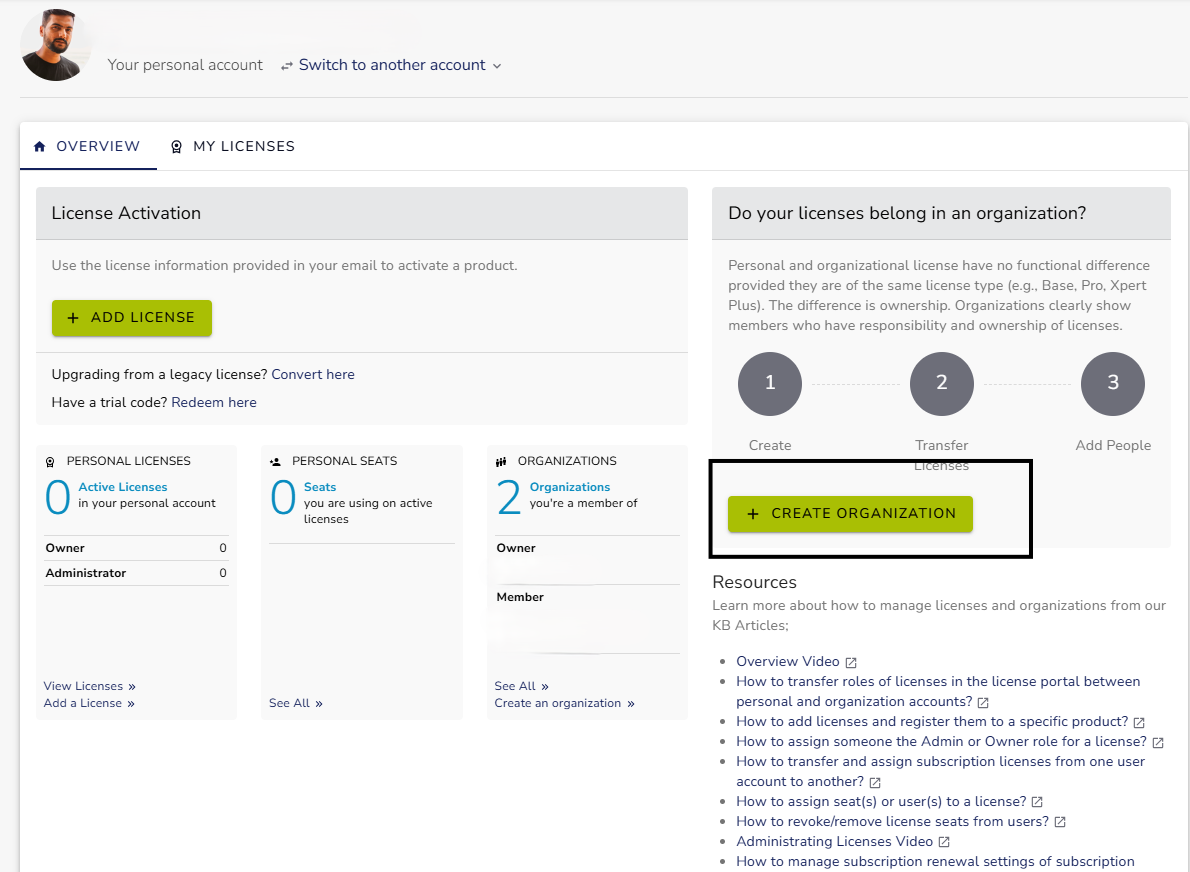Follow the Redeem here link

[214, 402]
